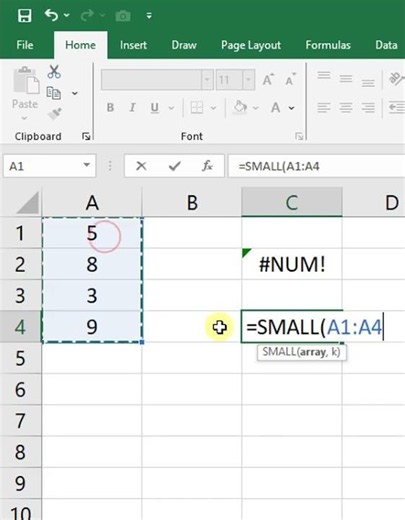The width and height of the screenshot is (405, 520).
Task: Cancel formula entry with X button
Action: click(x=141, y=165)
